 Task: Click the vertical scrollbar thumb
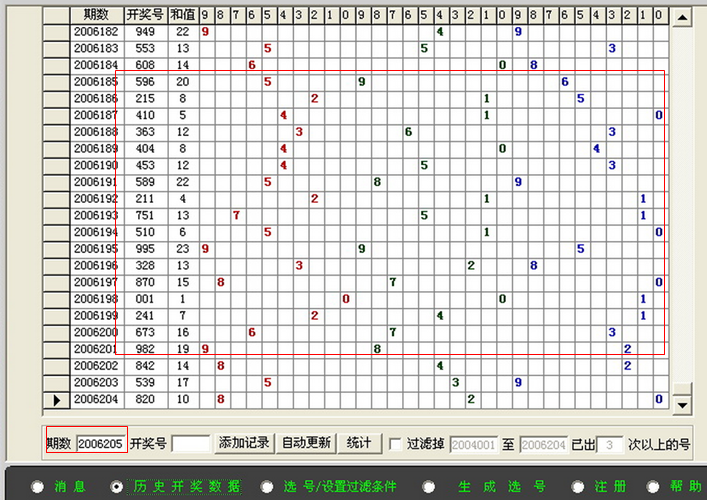click(682, 389)
